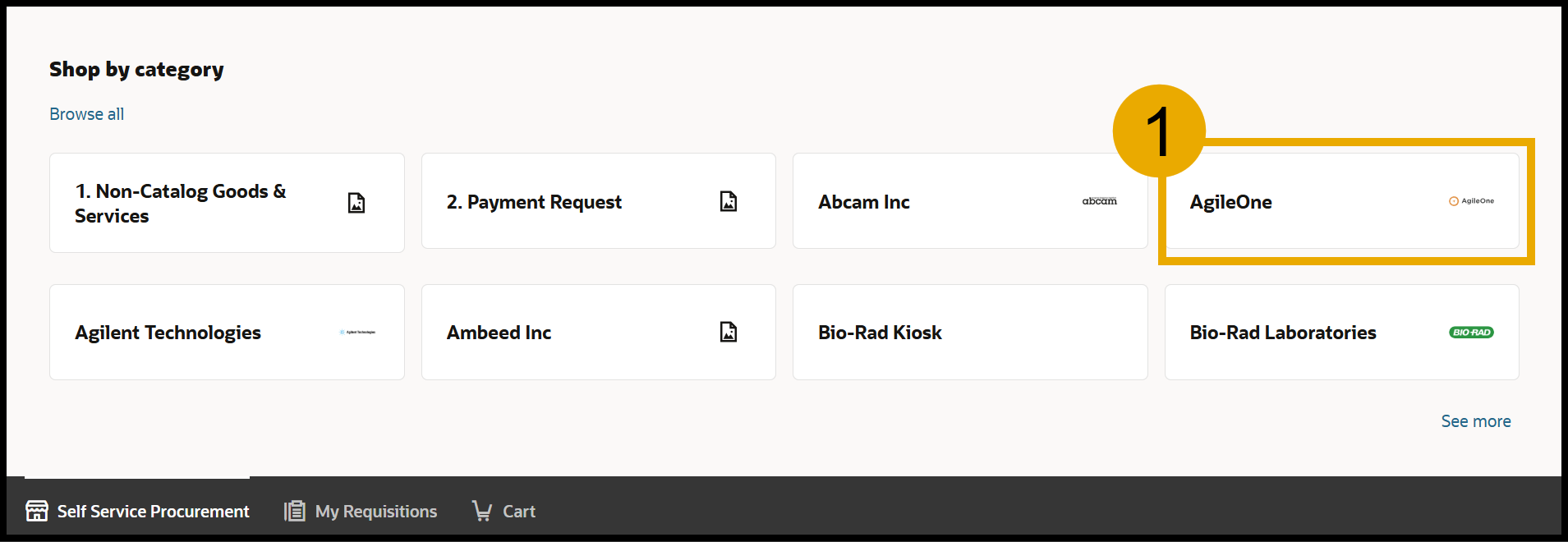Click the AgileOne logo in the highlighted tile
Screen dimensions: 1568x542
1471,200
